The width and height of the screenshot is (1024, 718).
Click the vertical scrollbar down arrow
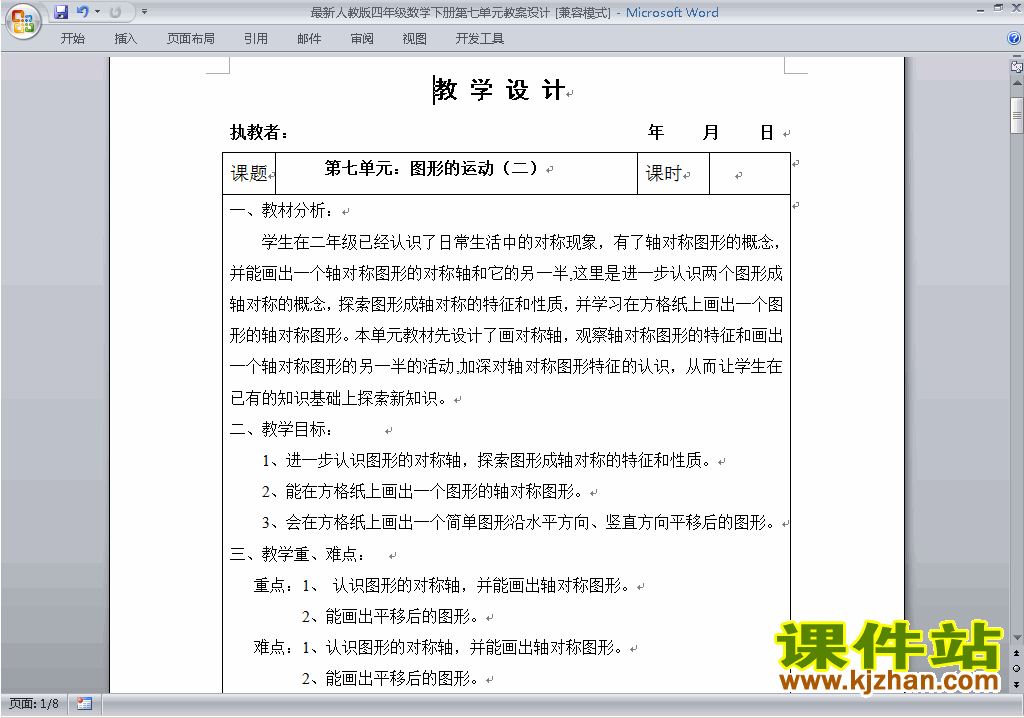click(1016, 638)
